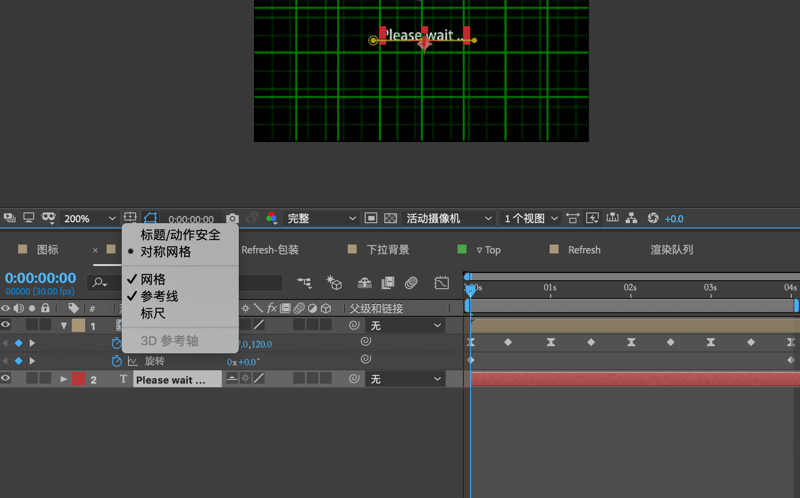Click the keyframe at 01s on the timeline
This screenshot has width=800, height=498.
click(551, 342)
